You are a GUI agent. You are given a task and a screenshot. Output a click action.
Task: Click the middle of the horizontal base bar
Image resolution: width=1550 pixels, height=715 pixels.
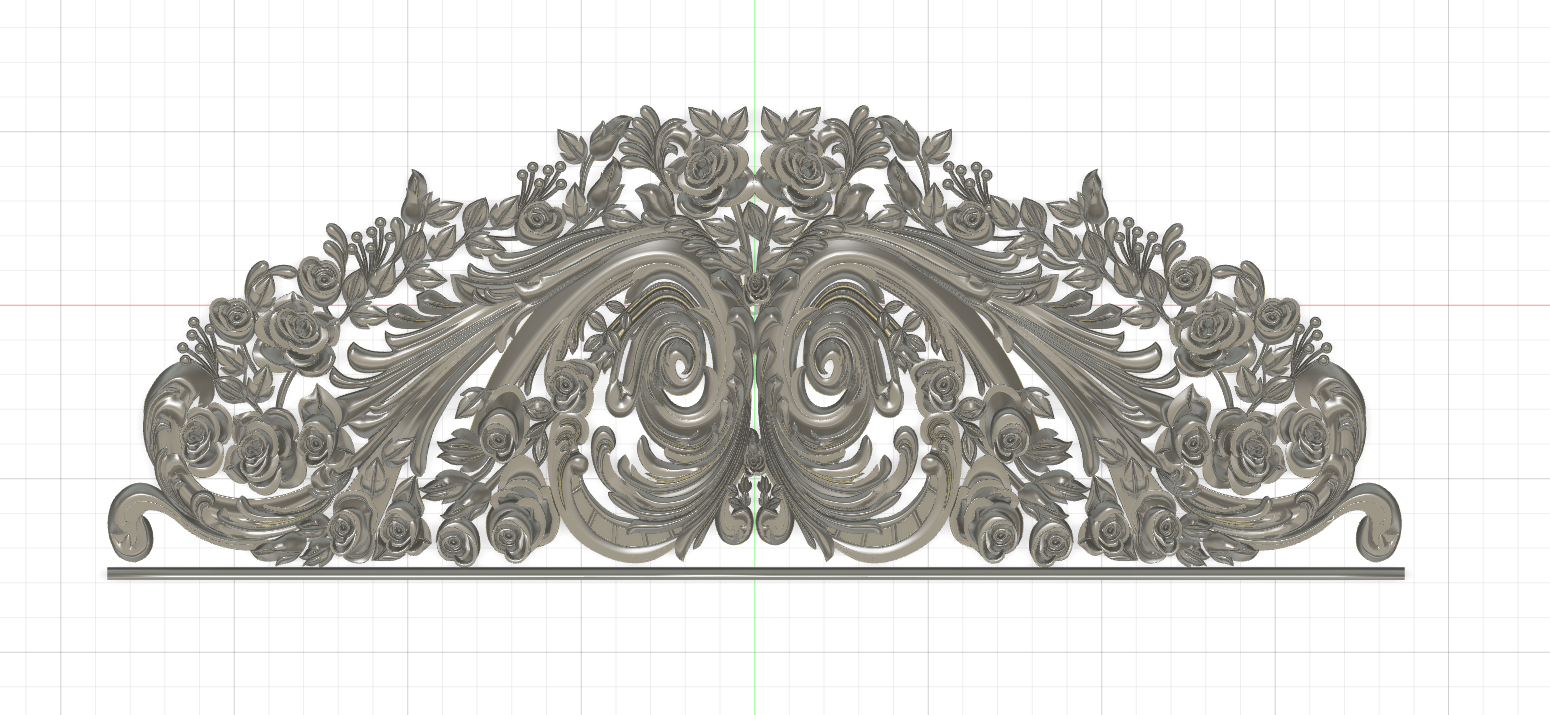tap(755, 573)
